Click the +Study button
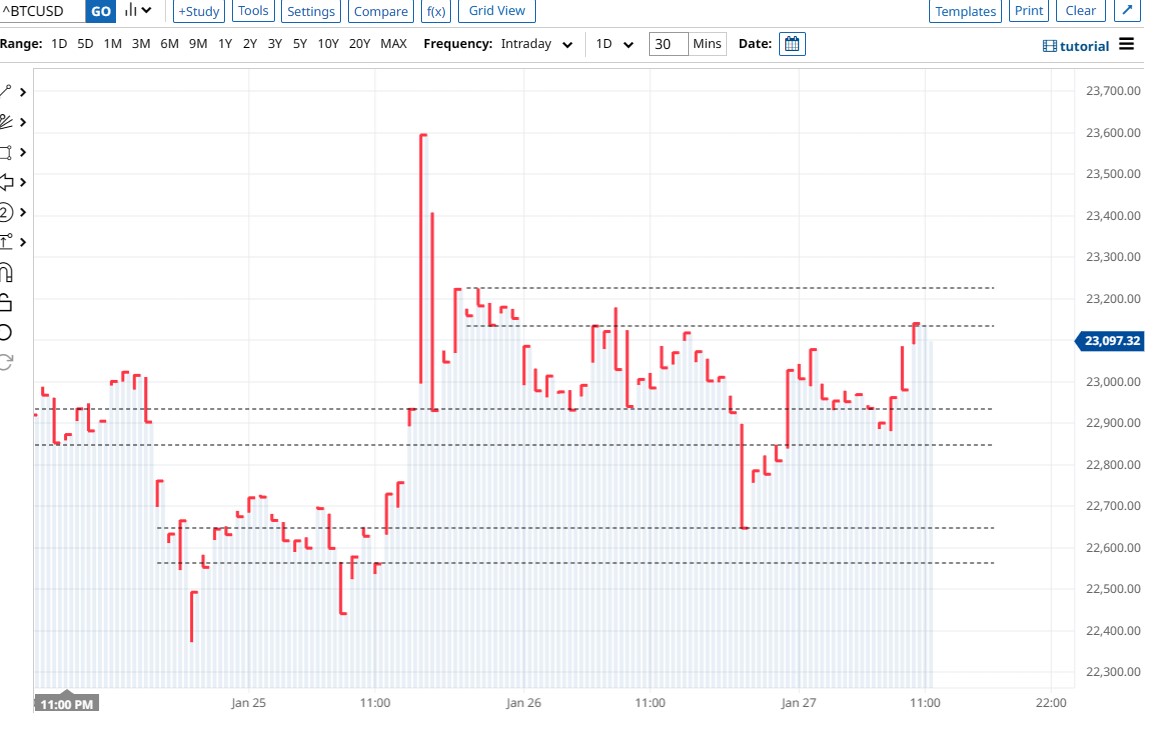Image resolution: width=1157 pixels, height=729 pixels. (198, 11)
